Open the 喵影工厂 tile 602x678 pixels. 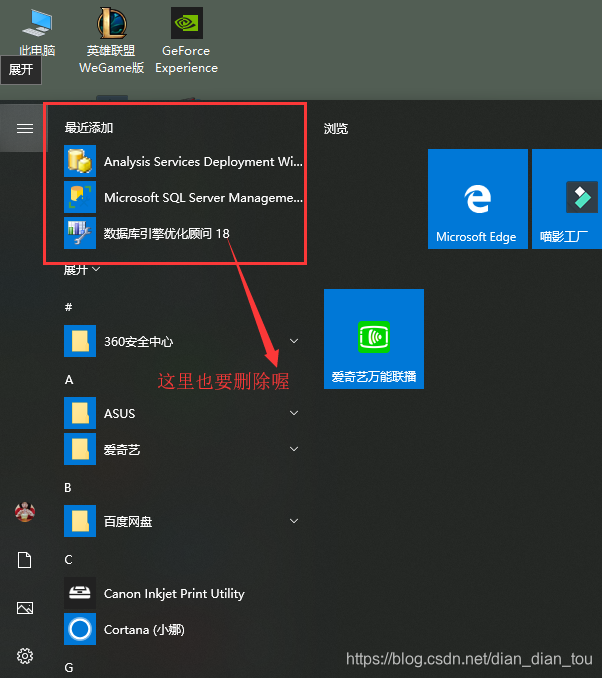coord(567,199)
